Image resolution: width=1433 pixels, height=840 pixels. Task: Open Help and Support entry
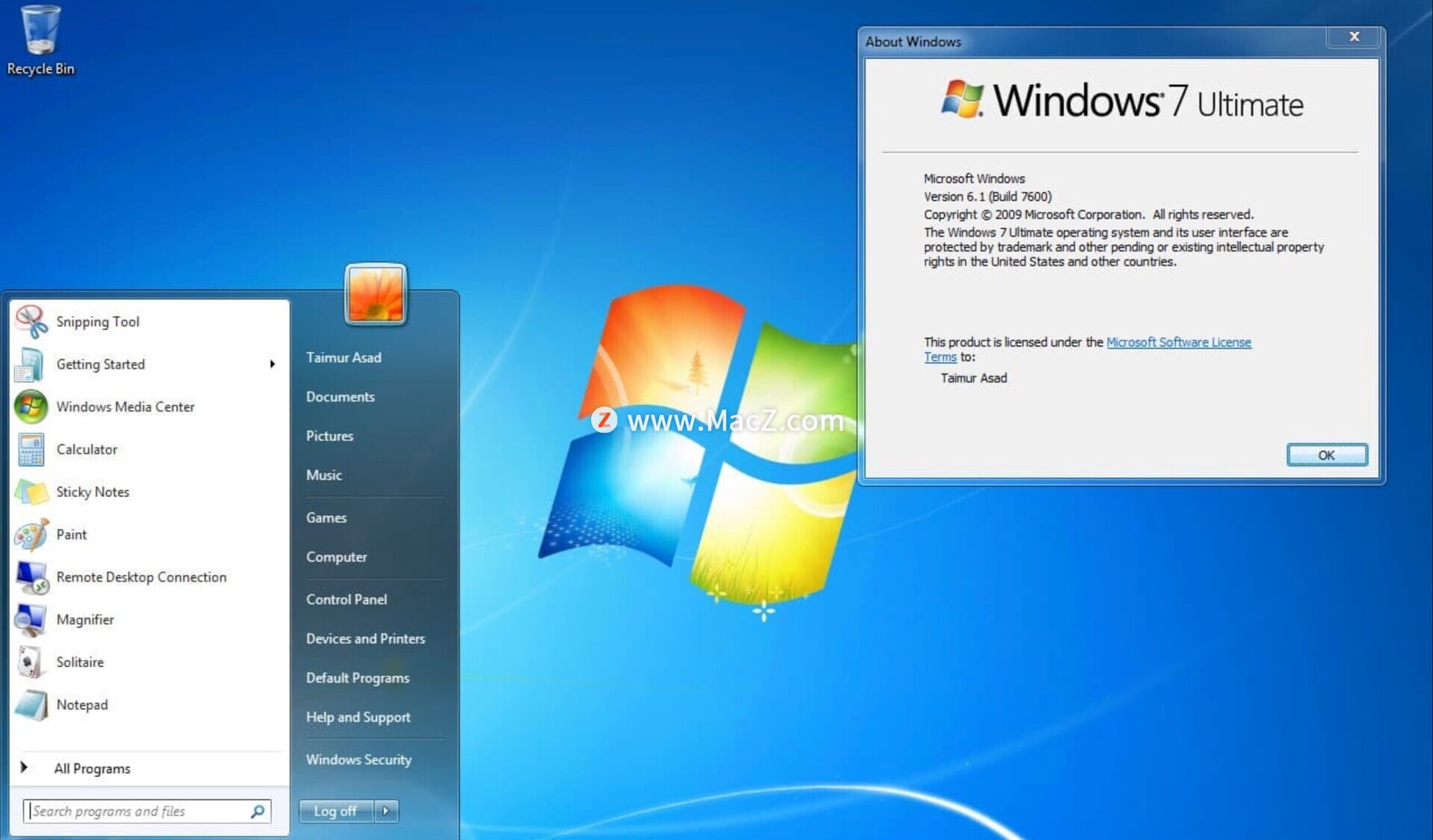coord(358,717)
